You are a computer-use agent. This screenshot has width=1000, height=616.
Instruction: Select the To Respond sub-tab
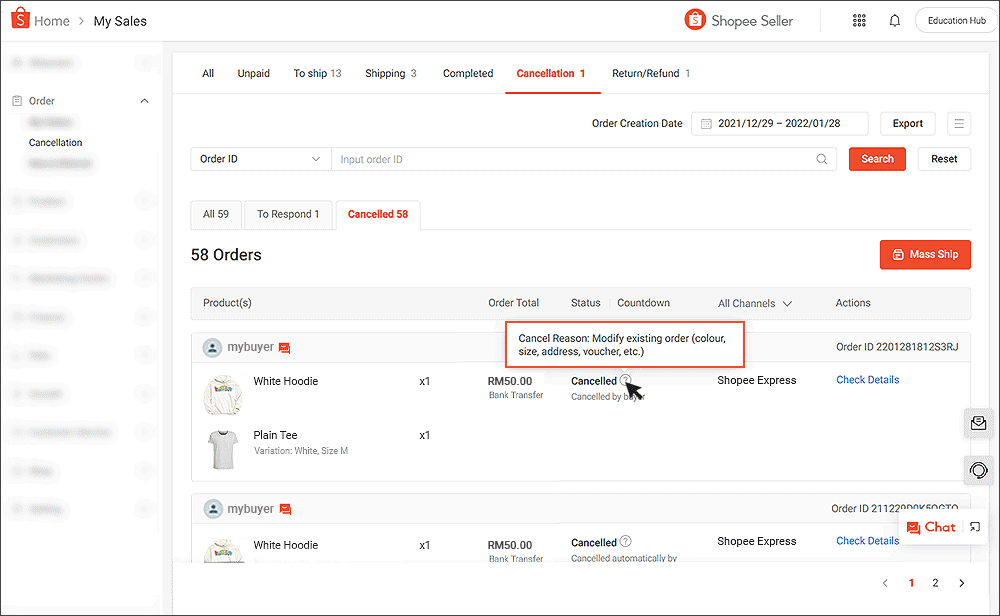tap(288, 214)
